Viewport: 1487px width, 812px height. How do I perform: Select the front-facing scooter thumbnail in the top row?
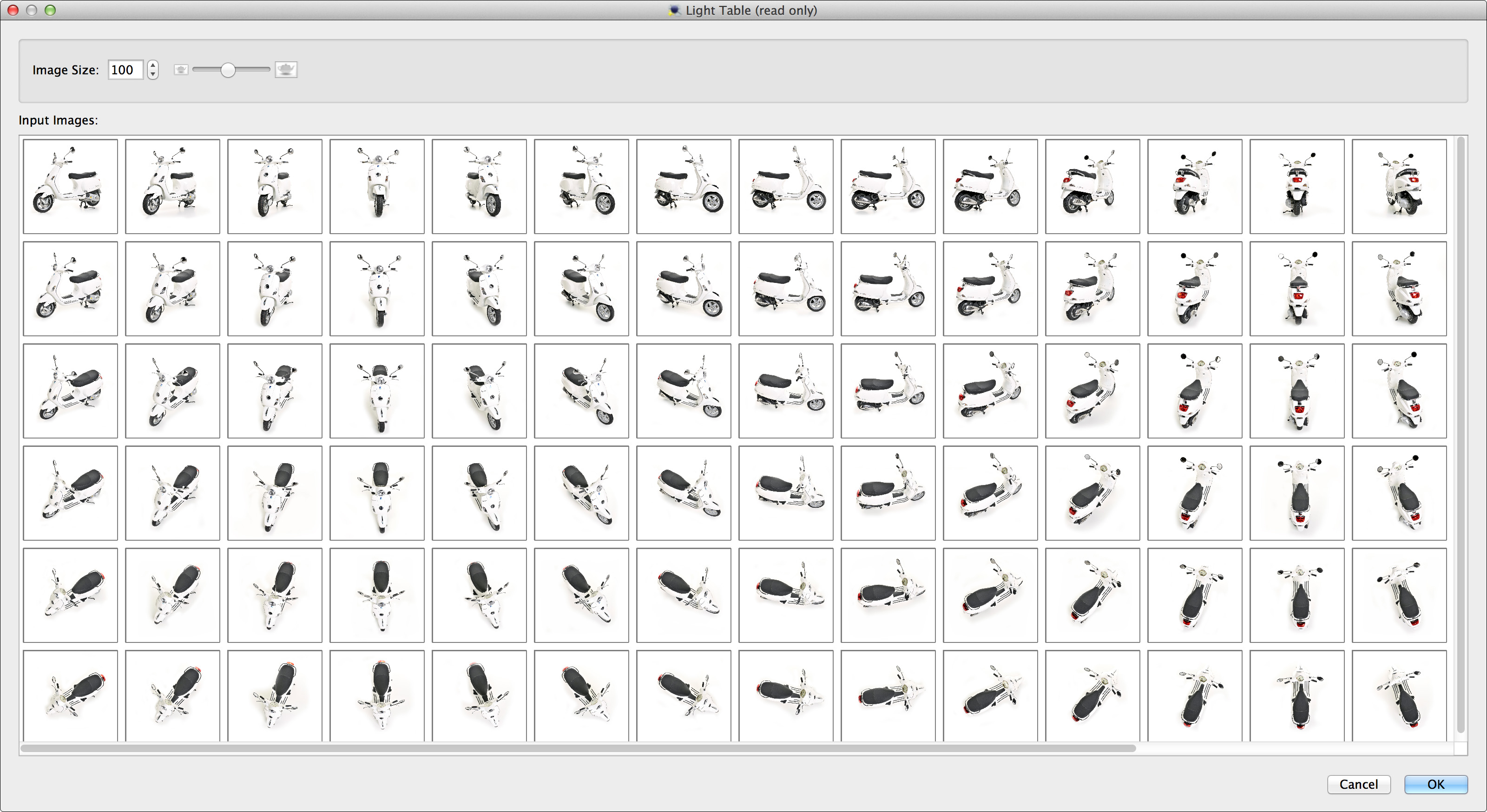coord(376,186)
